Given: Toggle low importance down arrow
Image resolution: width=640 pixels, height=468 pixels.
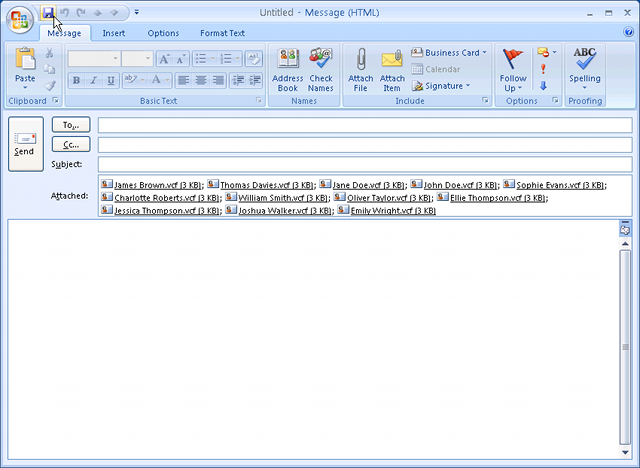Looking at the screenshot, I should [542, 85].
